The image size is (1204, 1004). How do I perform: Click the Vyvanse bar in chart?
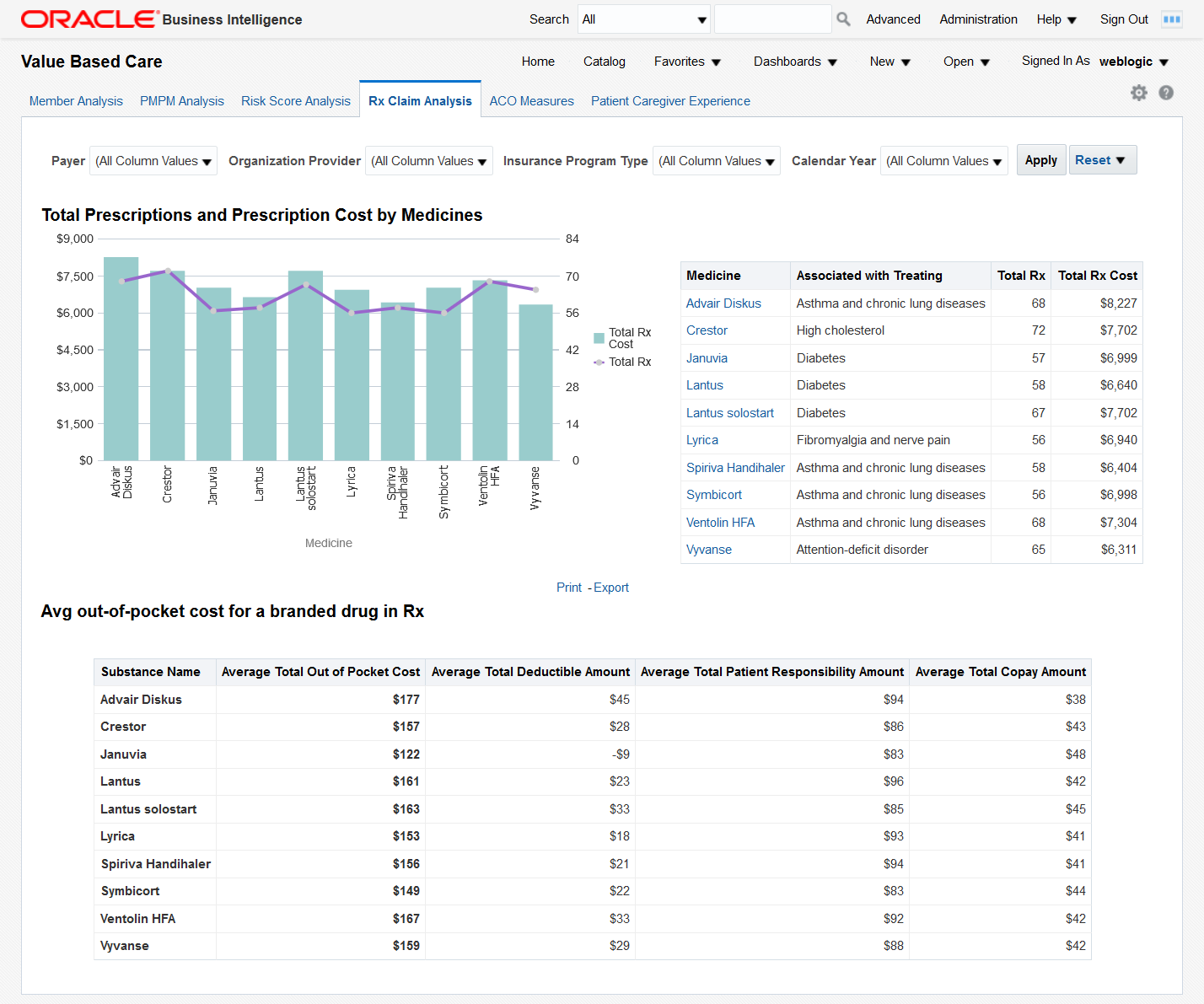535,383
